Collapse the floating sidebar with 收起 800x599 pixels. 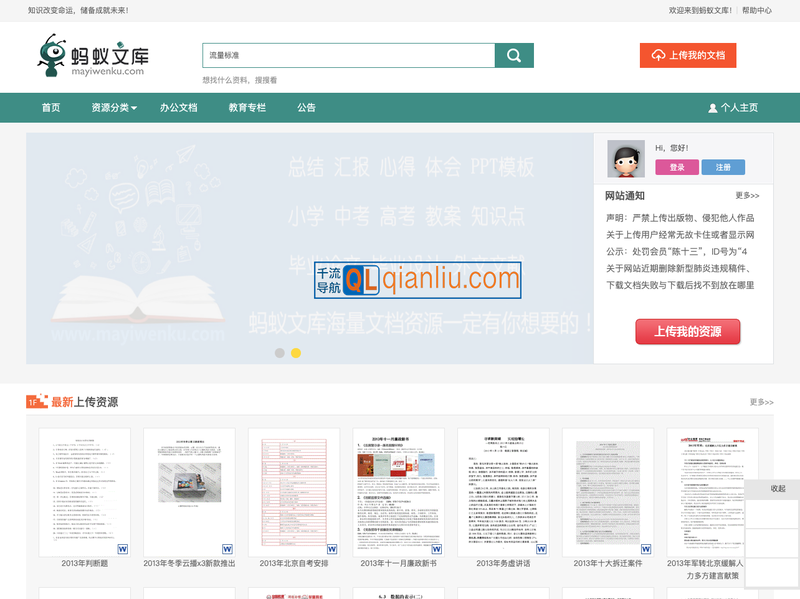778,489
